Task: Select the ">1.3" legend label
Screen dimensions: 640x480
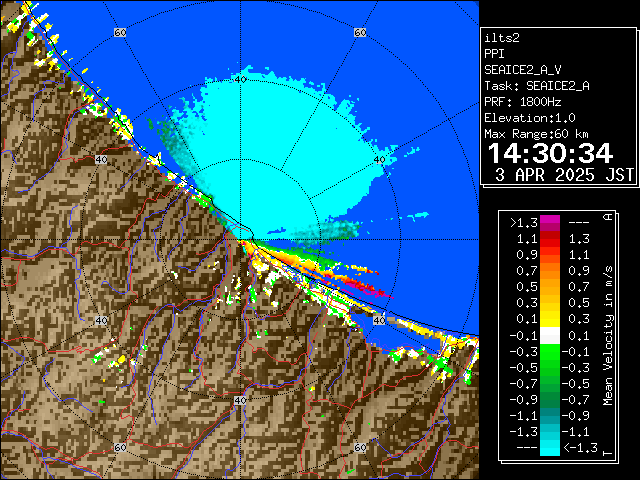Action: click(x=524, y=223)
